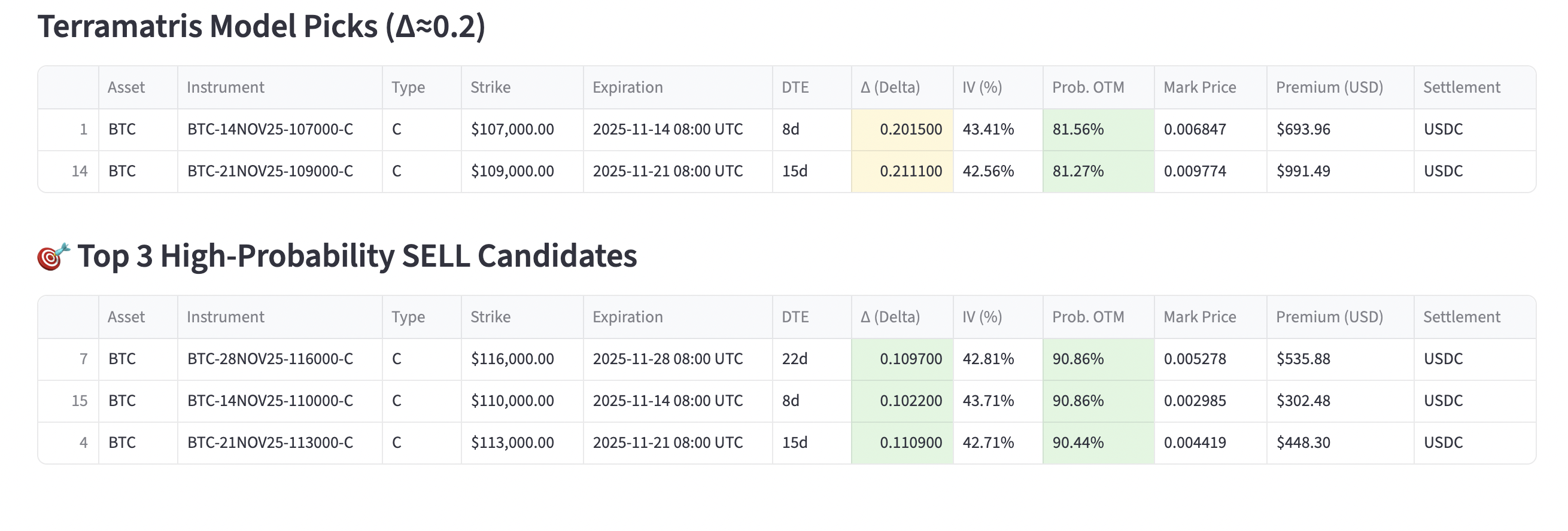The image size is (1568, 531).
Task: Click the Terramatris Model Picks heading
Action: point(262,27)
